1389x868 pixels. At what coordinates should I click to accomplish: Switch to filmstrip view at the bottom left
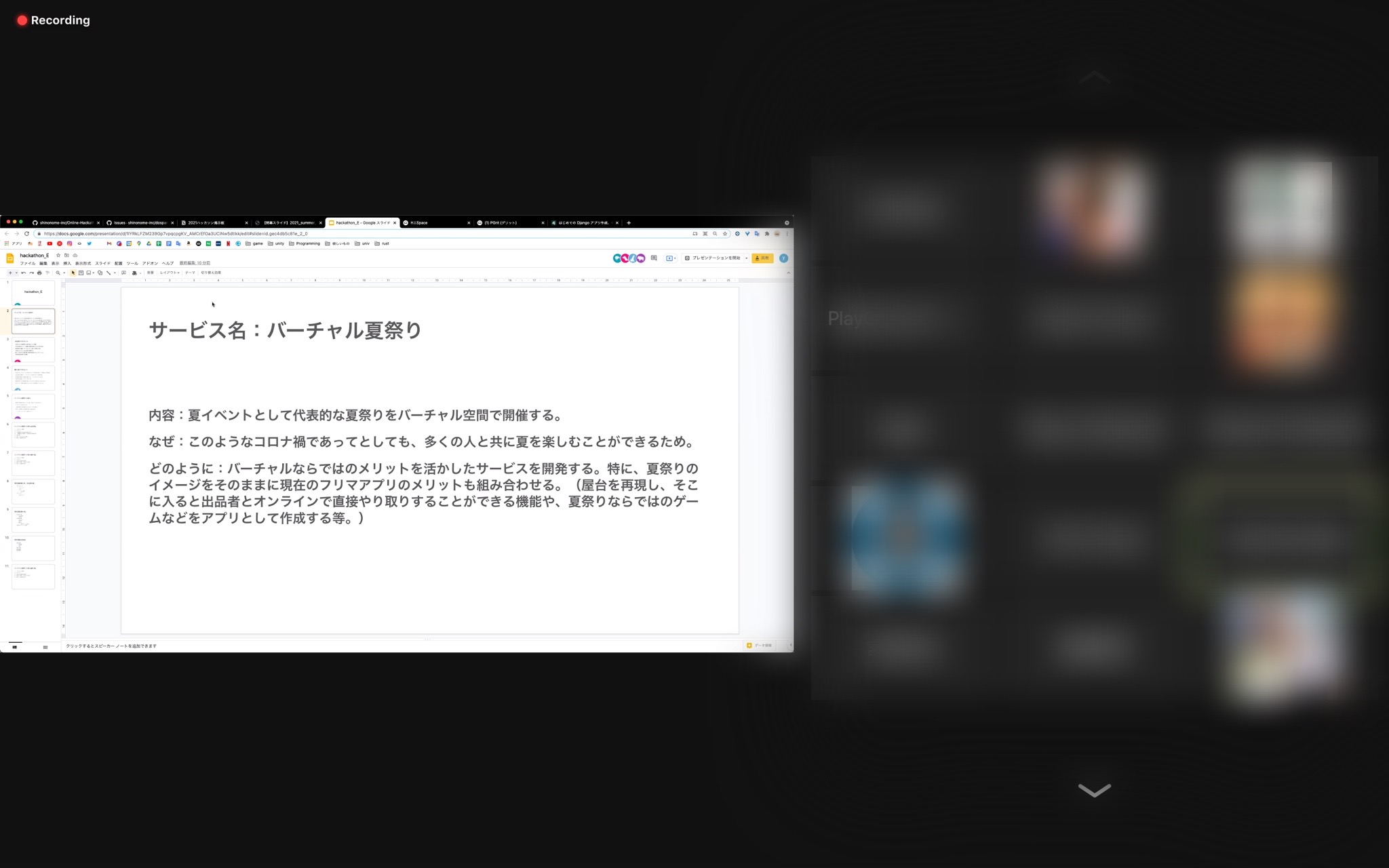(x=15, y=647)
